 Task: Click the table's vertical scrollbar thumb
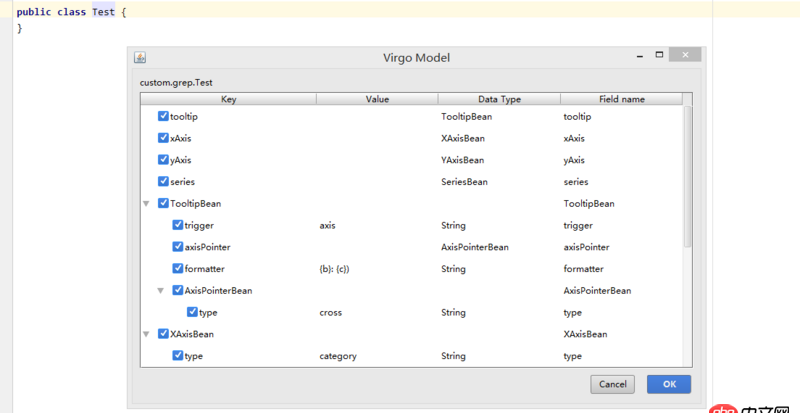pyautogui.click(x=687, y=177)
